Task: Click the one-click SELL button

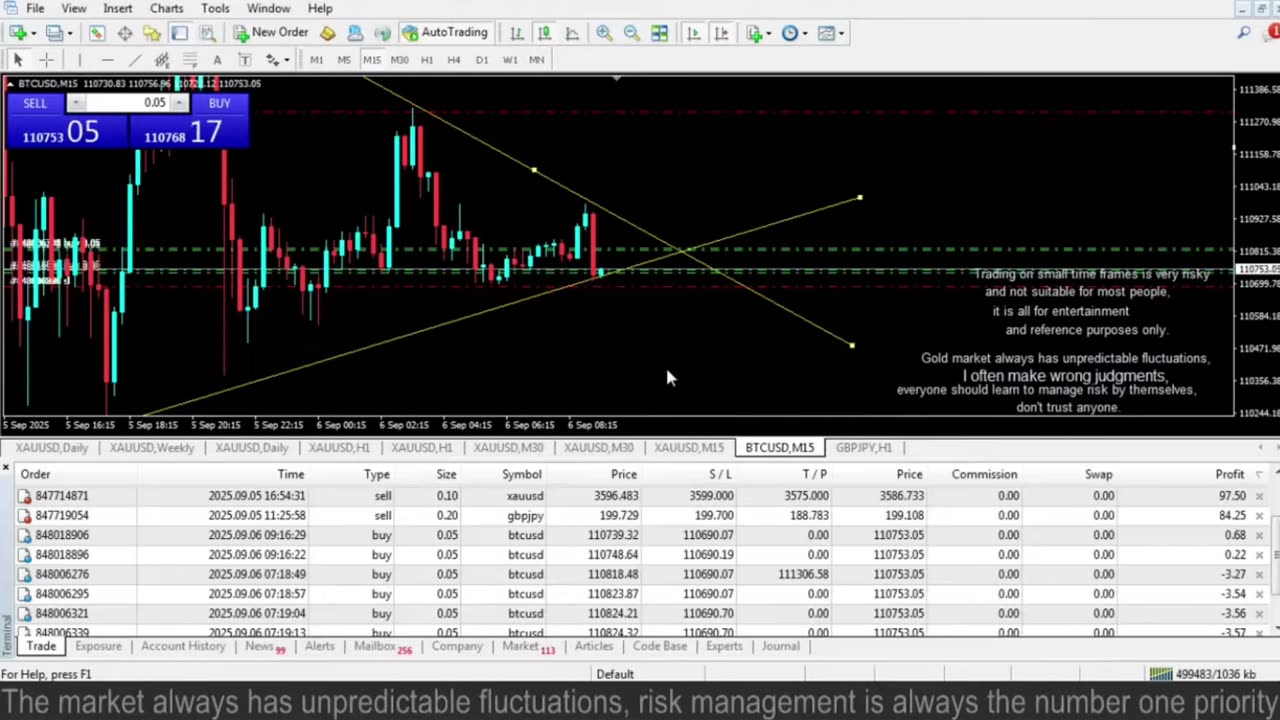Action: tap(35, 103)
